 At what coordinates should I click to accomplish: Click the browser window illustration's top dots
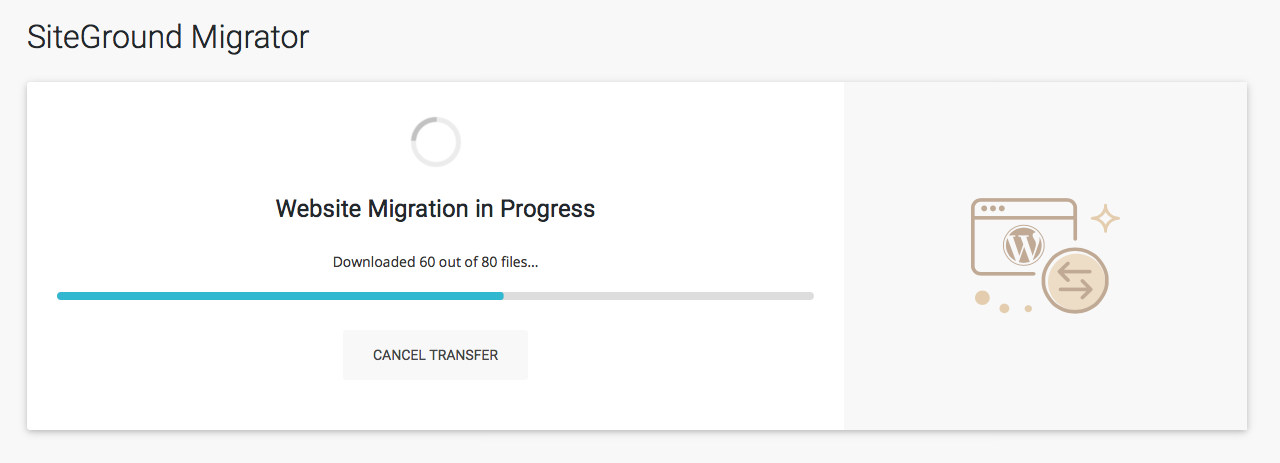[993, 209]
